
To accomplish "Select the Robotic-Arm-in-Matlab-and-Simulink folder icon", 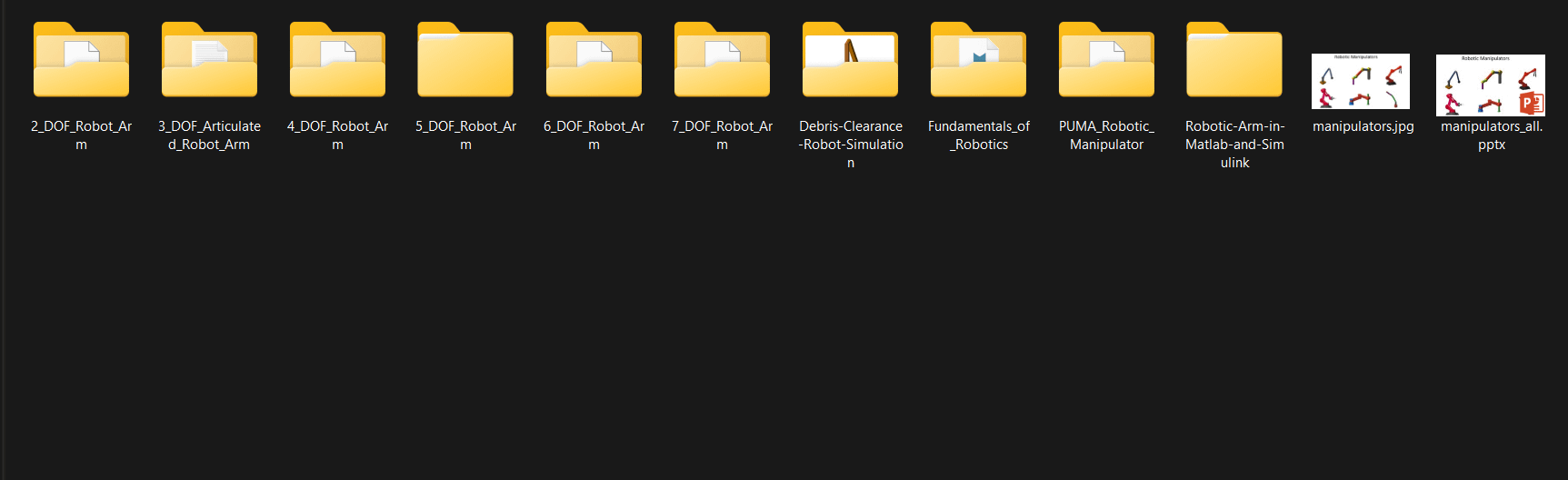I will [1234, 61].
